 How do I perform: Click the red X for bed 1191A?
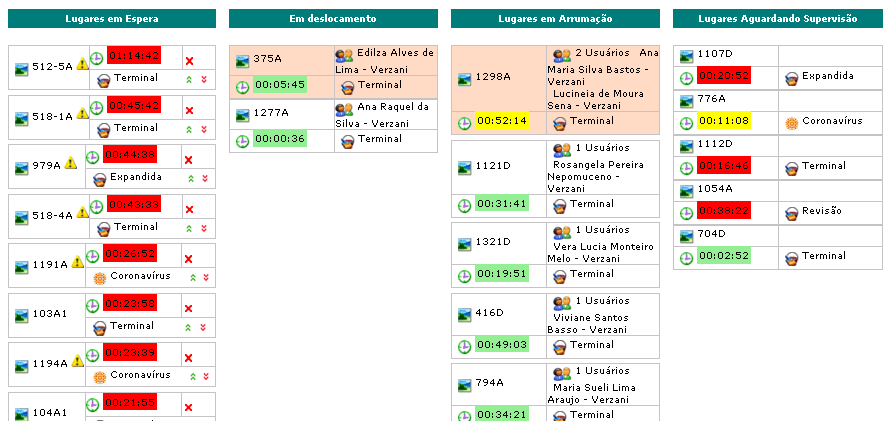(x=189, y=259)
